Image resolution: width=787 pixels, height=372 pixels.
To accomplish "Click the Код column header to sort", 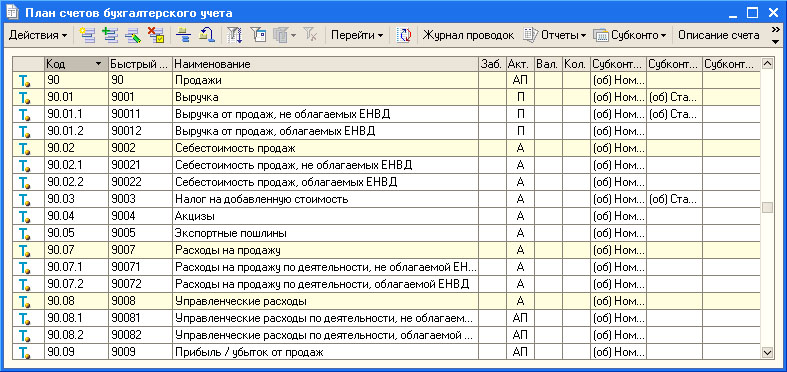I will [76, 64].
